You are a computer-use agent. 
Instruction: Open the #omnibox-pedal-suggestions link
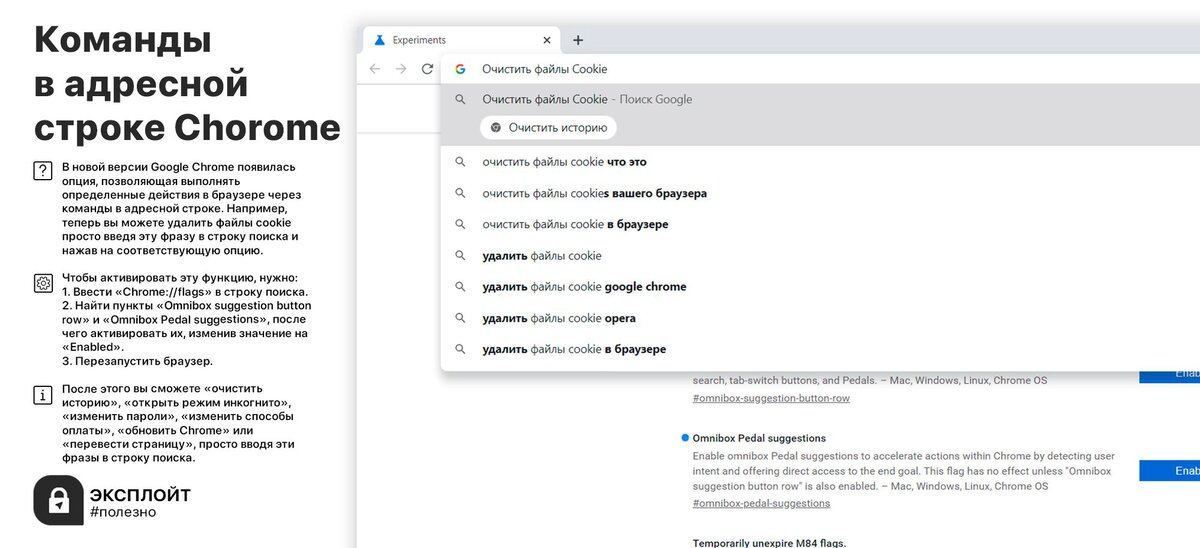760,503
